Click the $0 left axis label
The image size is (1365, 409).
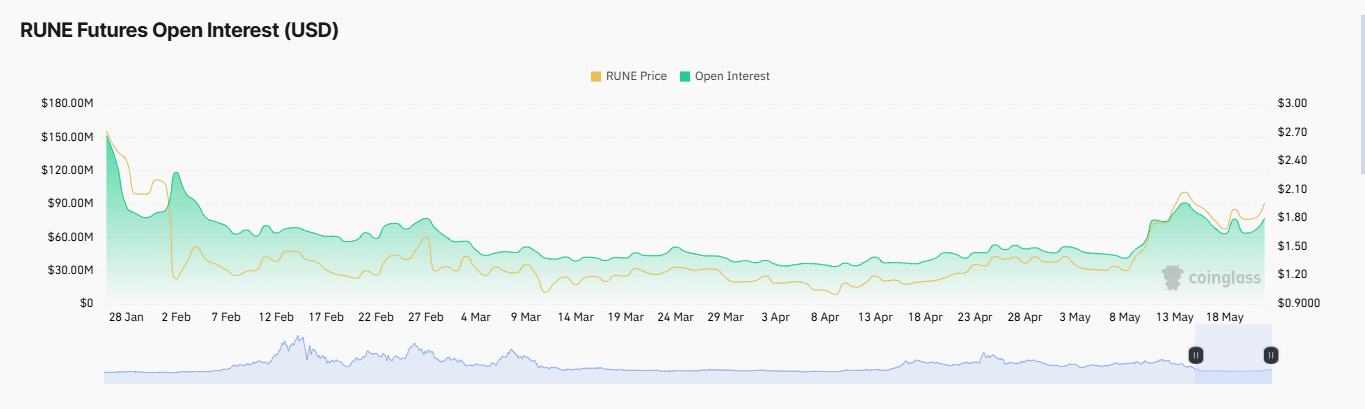click(85, 303)
